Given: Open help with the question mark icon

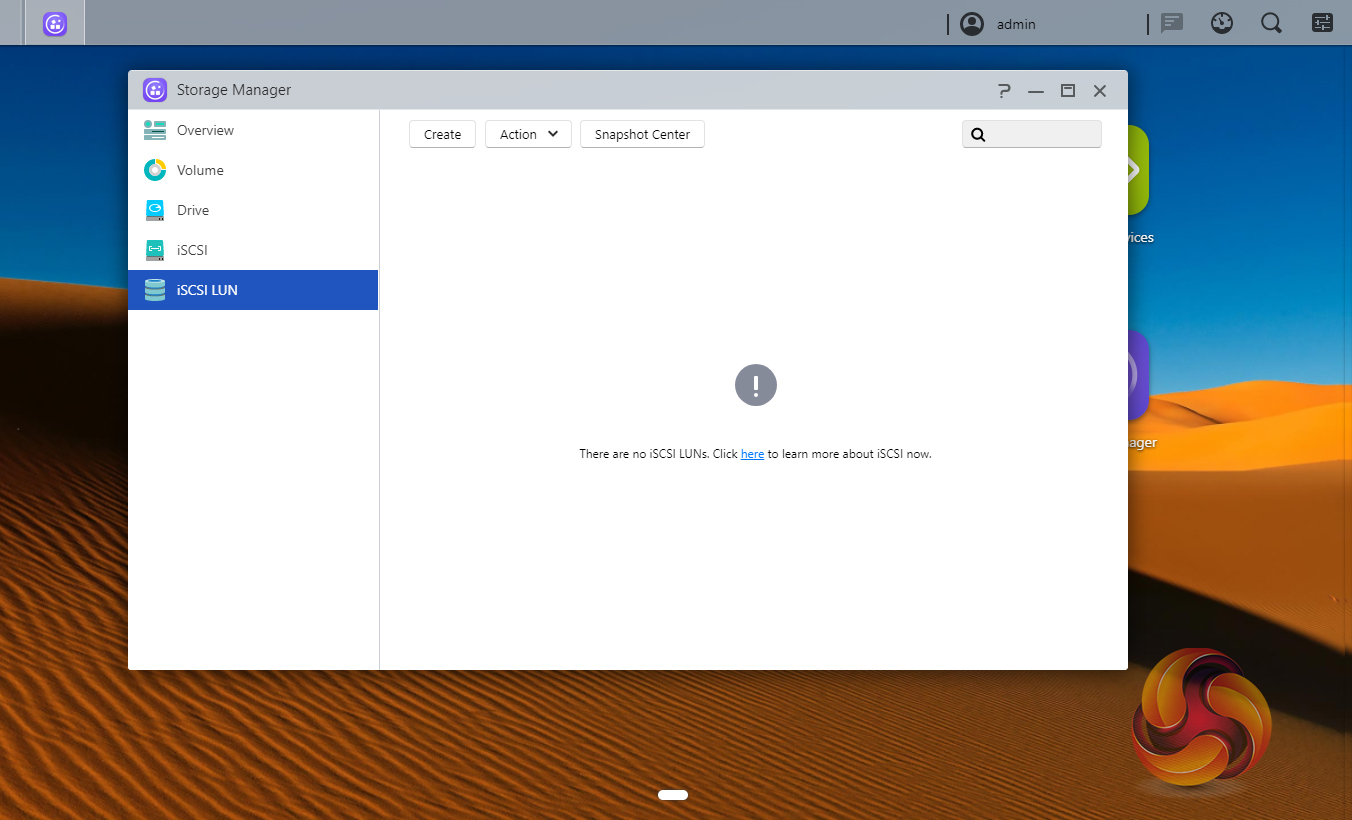Looking at the screenshot, I should 1005,91.
